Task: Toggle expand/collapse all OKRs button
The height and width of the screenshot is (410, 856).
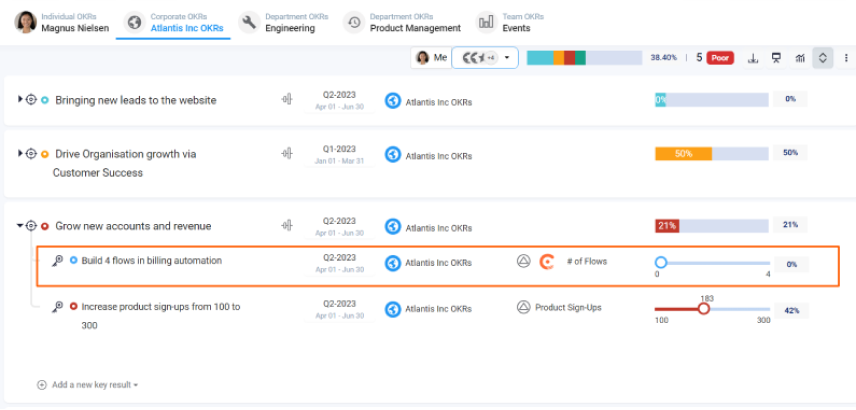Action: (823, 57)
